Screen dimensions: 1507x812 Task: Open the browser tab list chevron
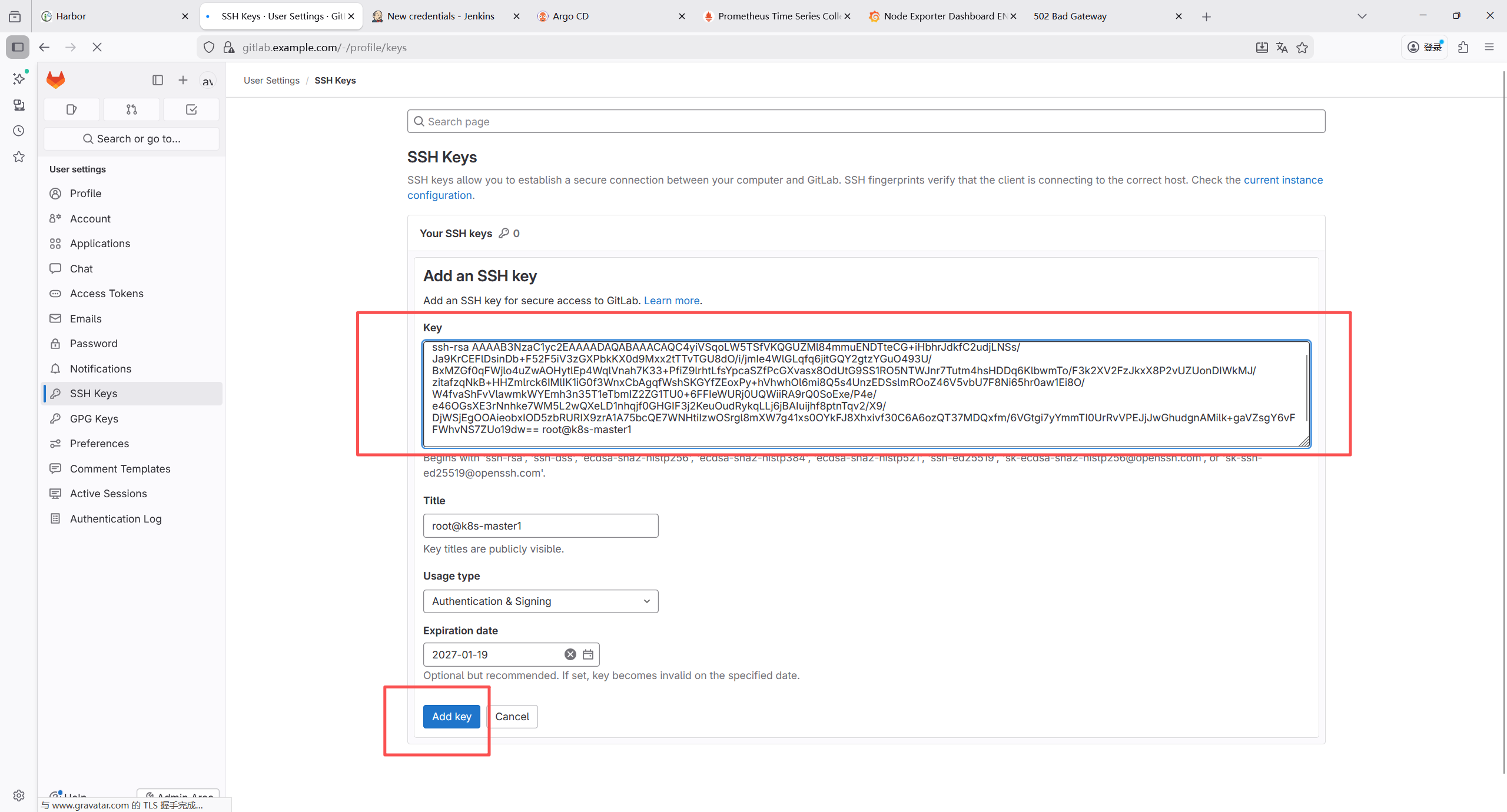(1362, 16)
